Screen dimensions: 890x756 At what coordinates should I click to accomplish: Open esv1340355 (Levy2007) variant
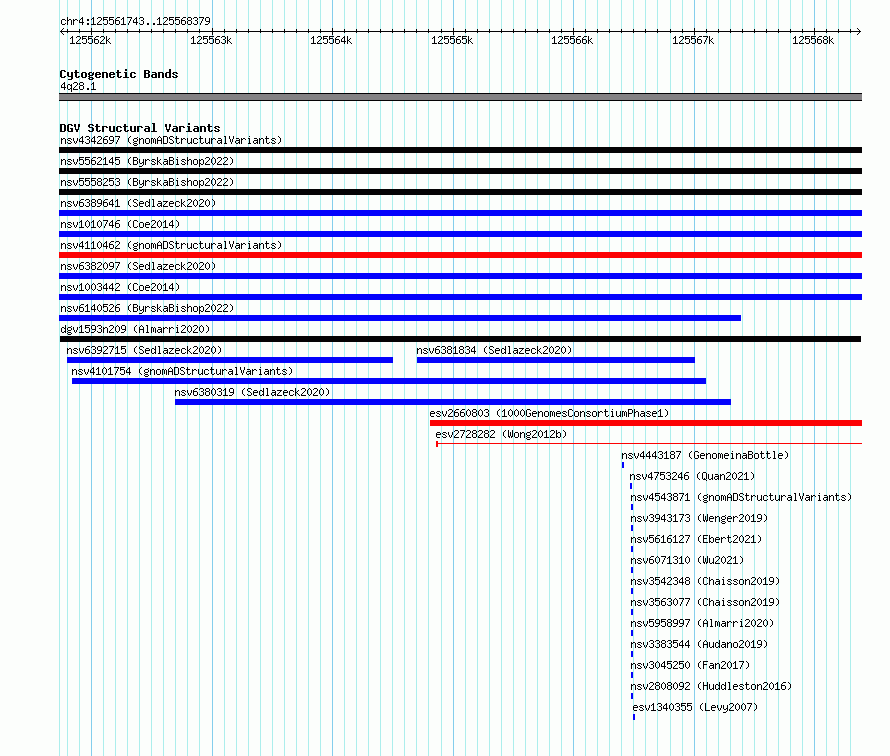695,707
